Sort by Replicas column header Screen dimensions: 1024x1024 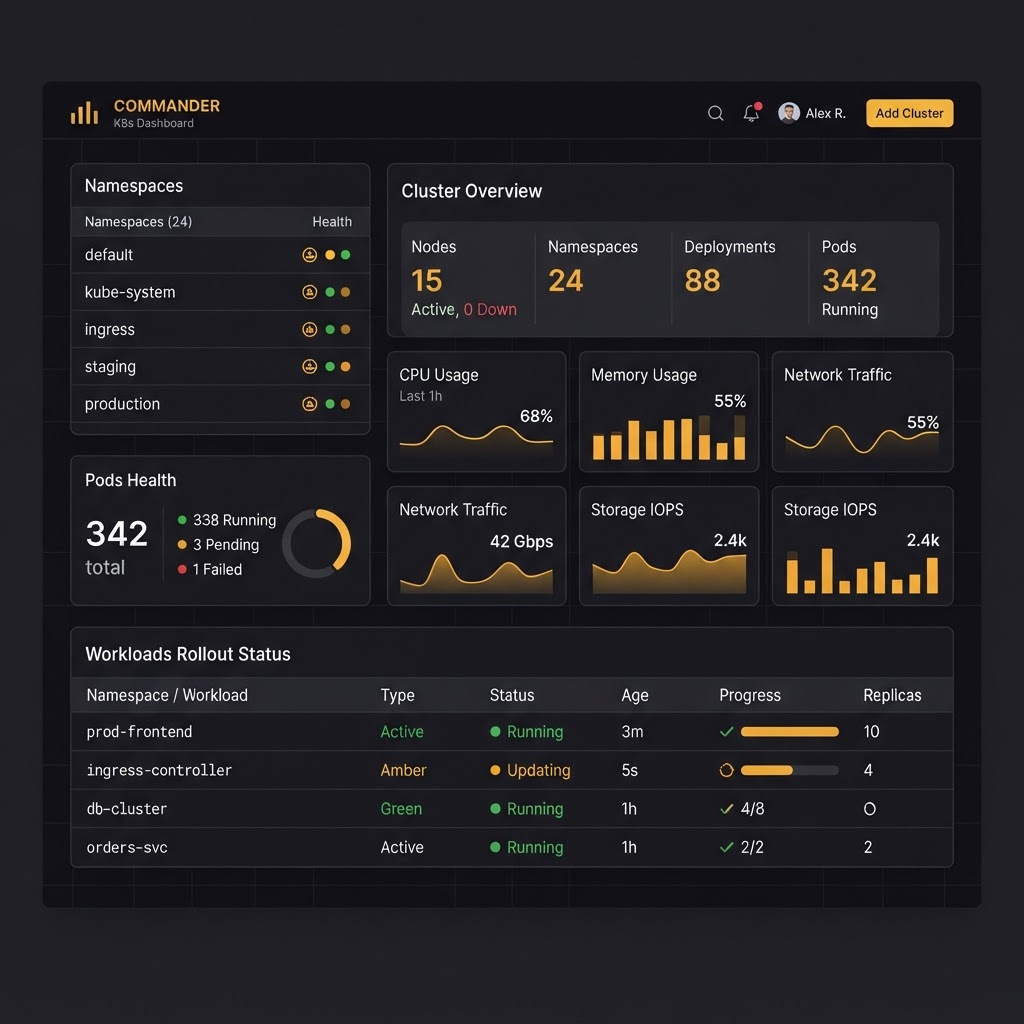[x=892, y=695]
